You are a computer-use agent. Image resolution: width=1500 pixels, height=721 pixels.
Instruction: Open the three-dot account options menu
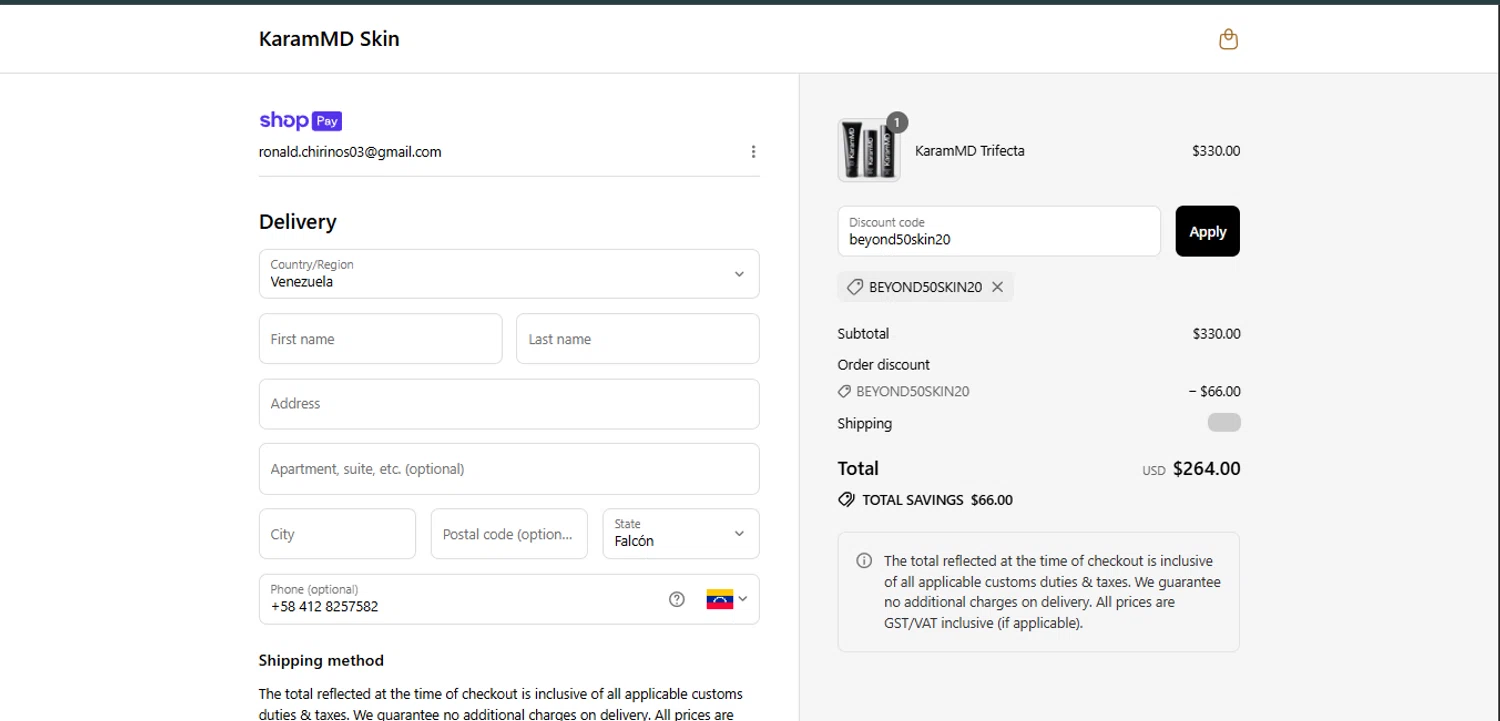(753, 152)
